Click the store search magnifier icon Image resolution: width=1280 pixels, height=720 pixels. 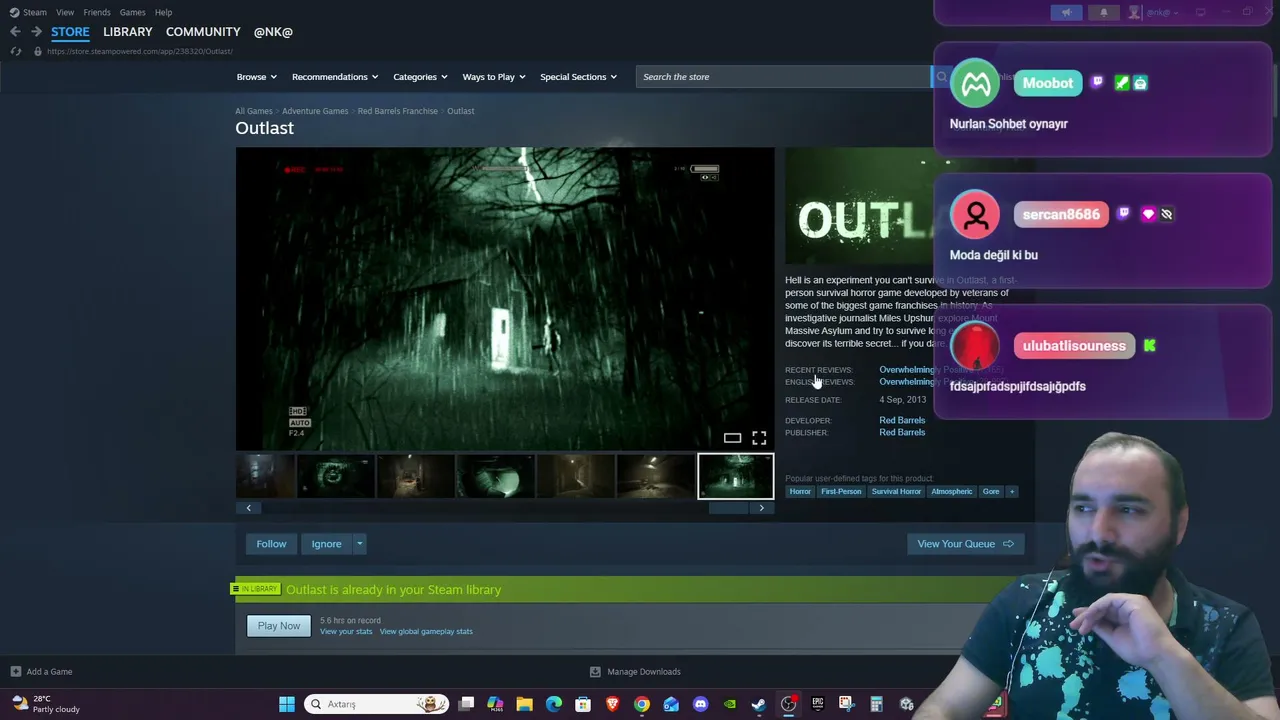coord(941,77)
